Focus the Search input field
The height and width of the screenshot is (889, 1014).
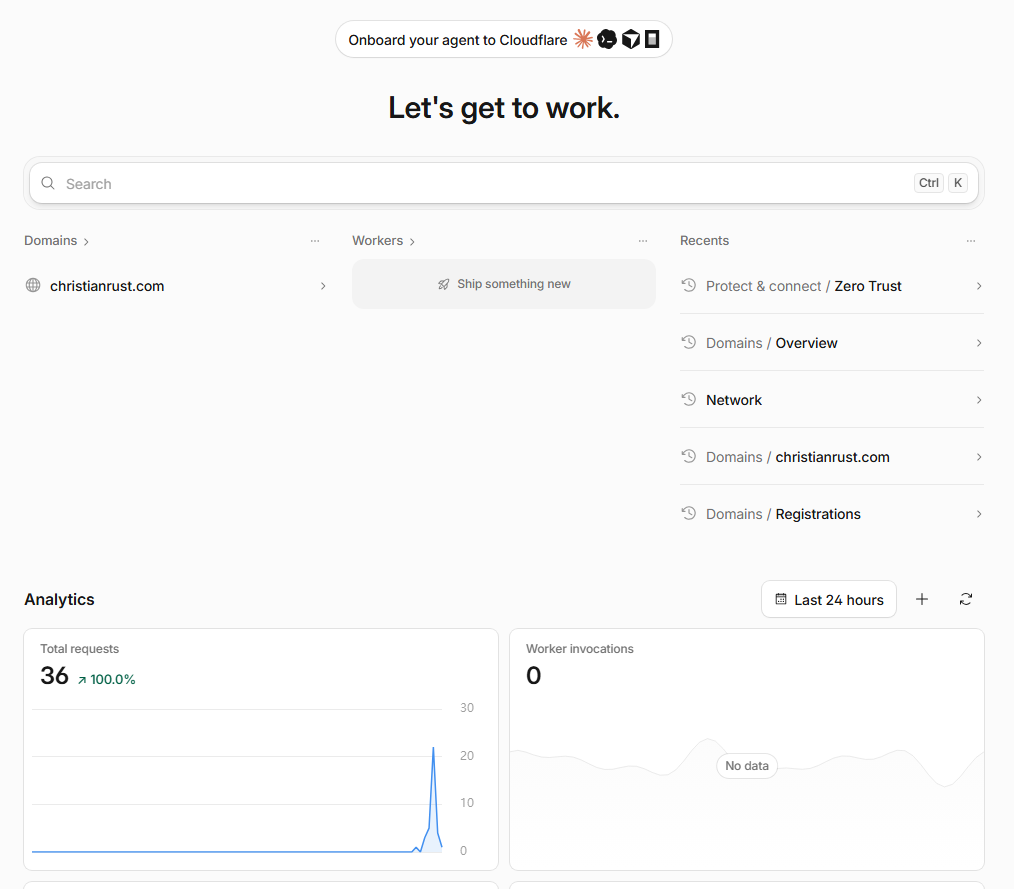504,184
